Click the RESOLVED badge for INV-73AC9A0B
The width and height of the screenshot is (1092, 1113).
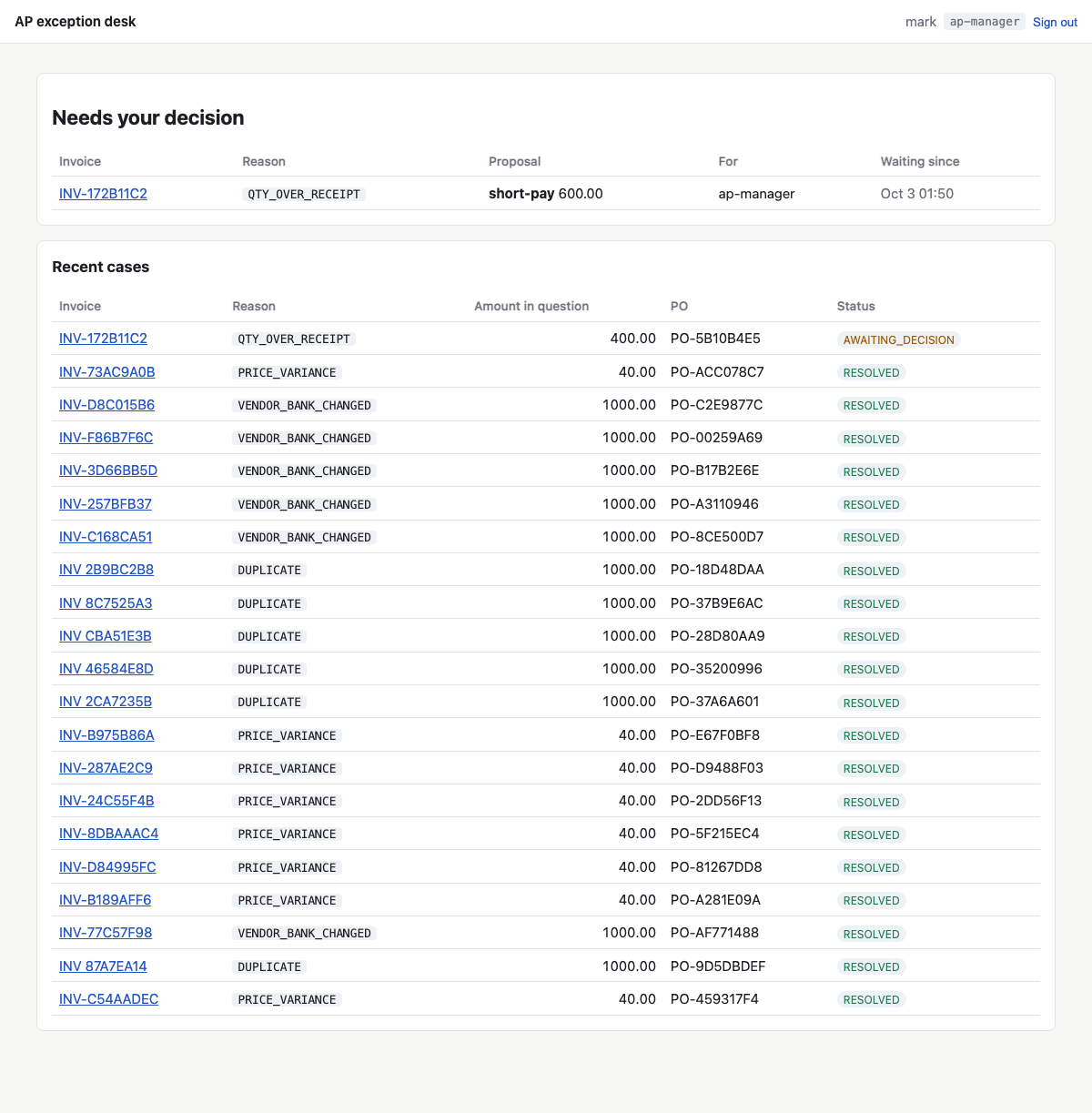pos(872,372)
